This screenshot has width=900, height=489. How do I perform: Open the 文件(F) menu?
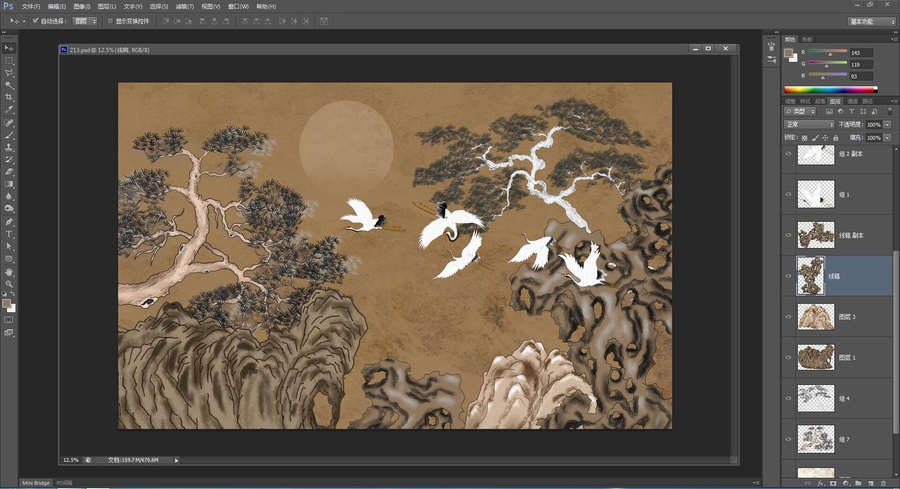31,6
